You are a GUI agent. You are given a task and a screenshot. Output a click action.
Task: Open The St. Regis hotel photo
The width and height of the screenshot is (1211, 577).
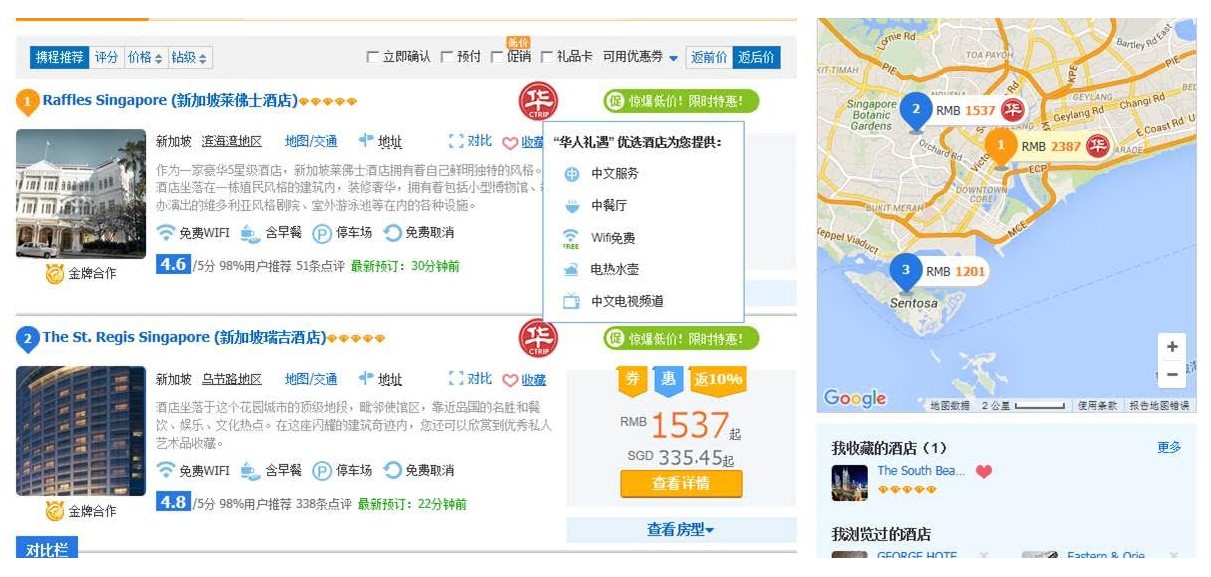click(x=81, y=431)
